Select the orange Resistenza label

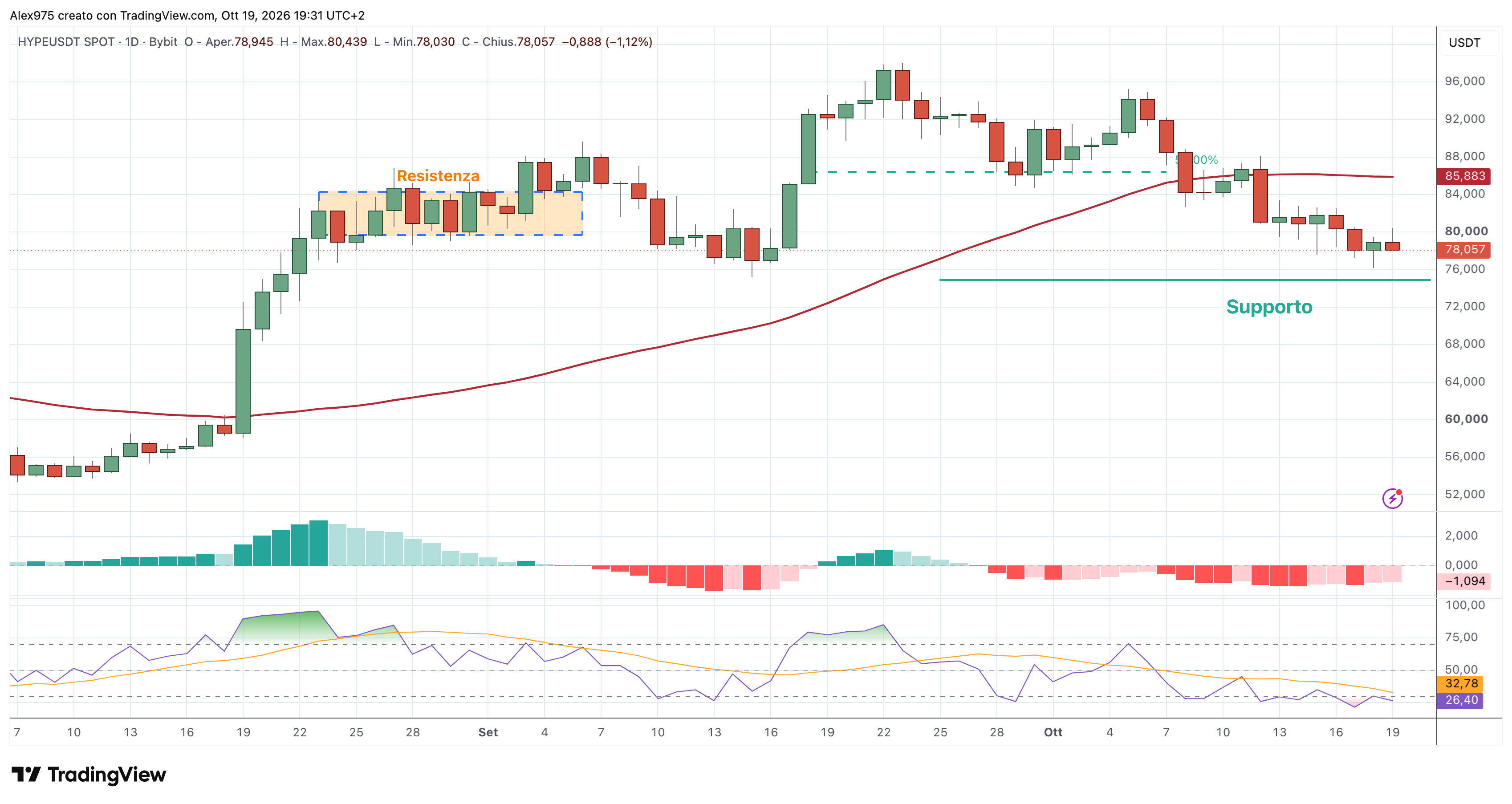438,175
